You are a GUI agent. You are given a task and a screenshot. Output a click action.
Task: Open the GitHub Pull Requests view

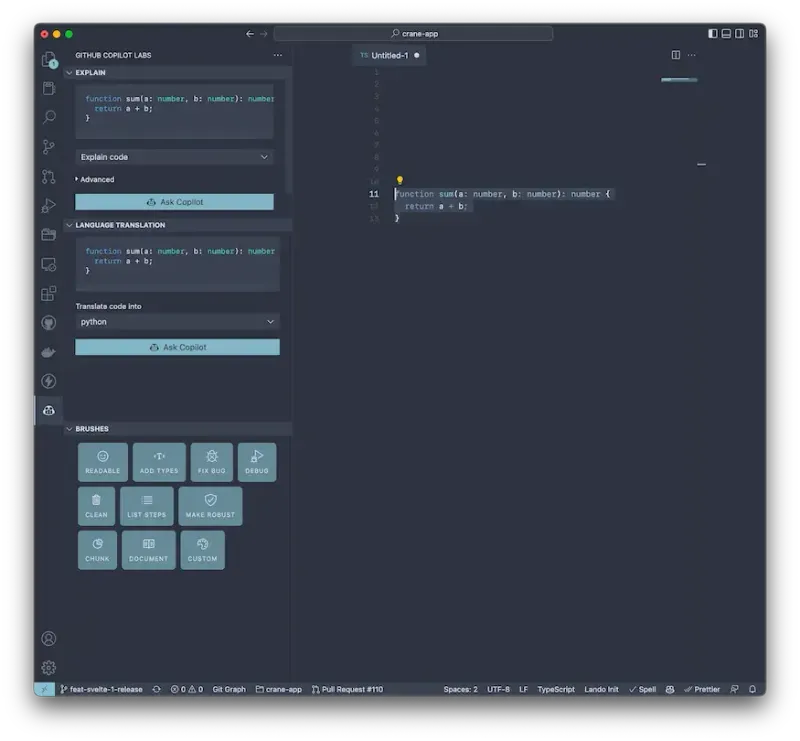pyautogui.click(x=49, y=177)
